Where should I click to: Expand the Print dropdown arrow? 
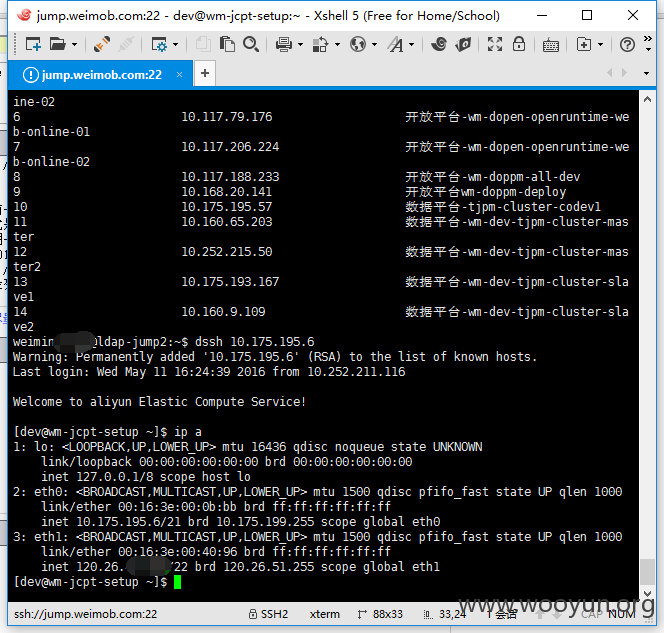tap(300, 44)
